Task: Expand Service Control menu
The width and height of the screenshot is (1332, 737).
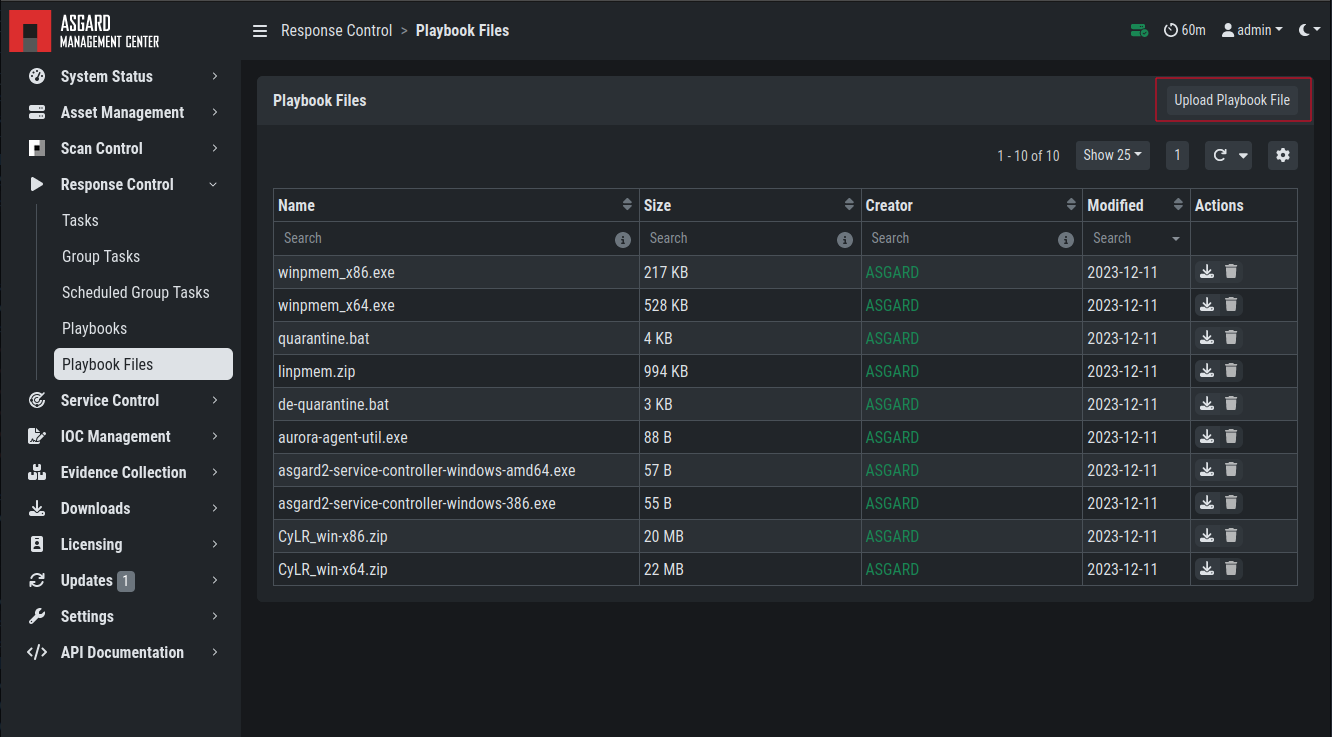Action: point(121,400)
